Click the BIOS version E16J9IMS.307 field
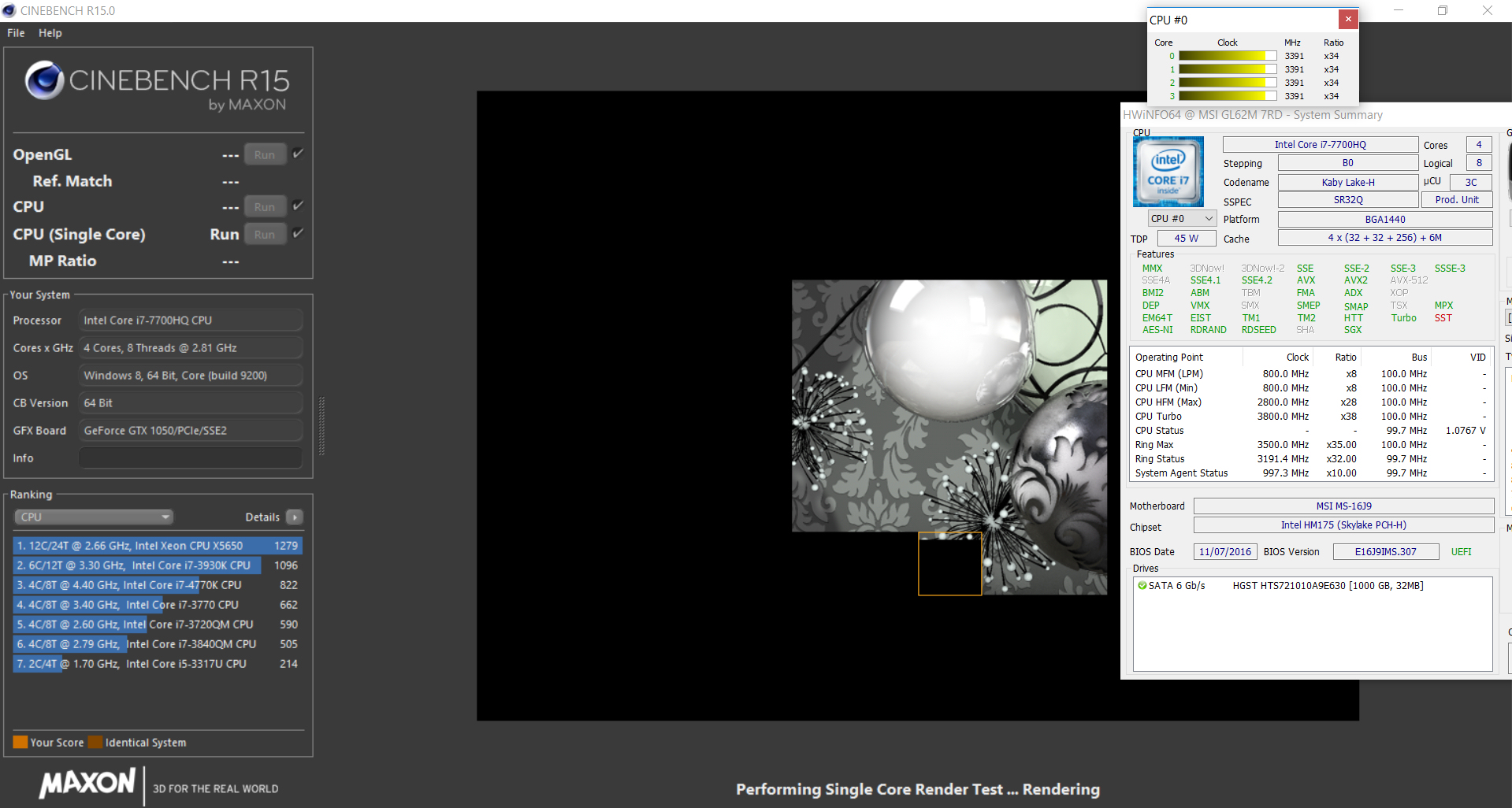Viewport: 1512px width, 808px height. [x=1386, y=551]
